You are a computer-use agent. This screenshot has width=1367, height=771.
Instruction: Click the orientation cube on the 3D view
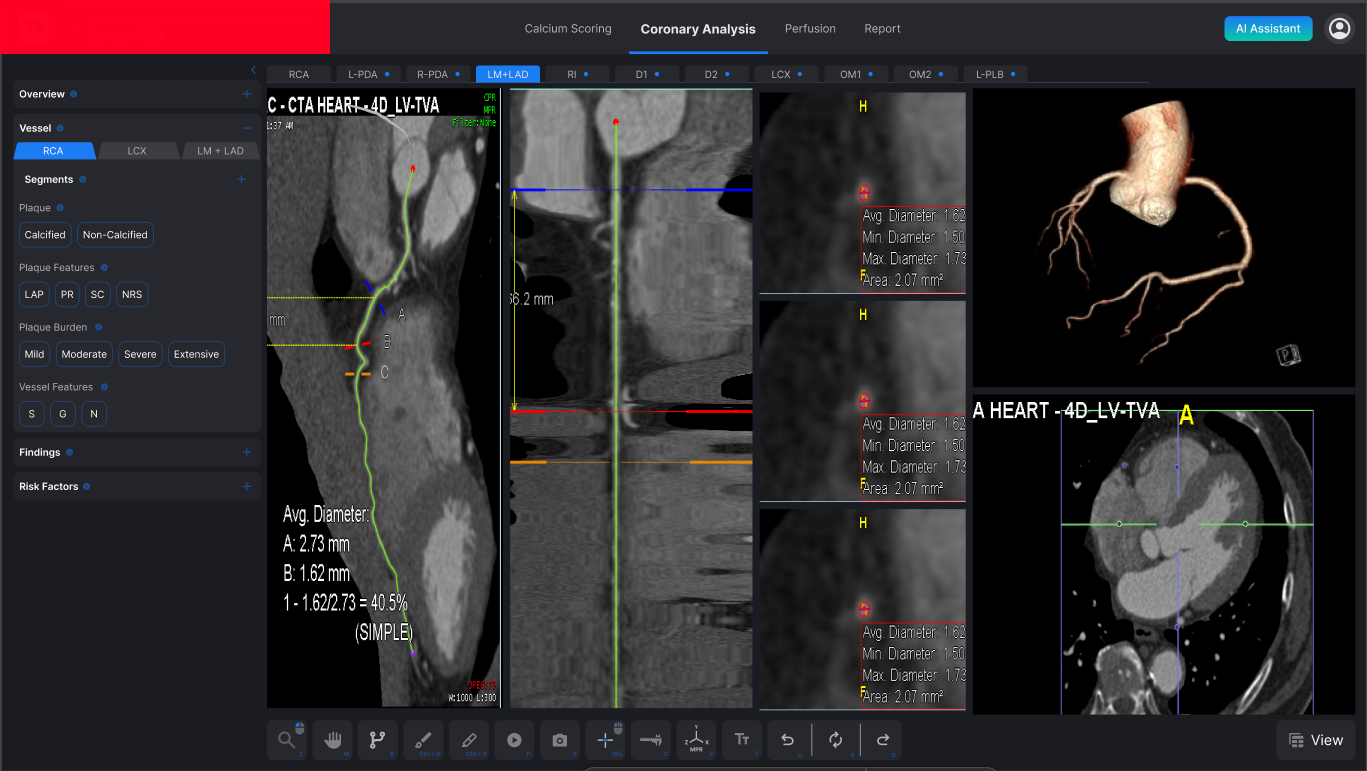pos(1287,356)
